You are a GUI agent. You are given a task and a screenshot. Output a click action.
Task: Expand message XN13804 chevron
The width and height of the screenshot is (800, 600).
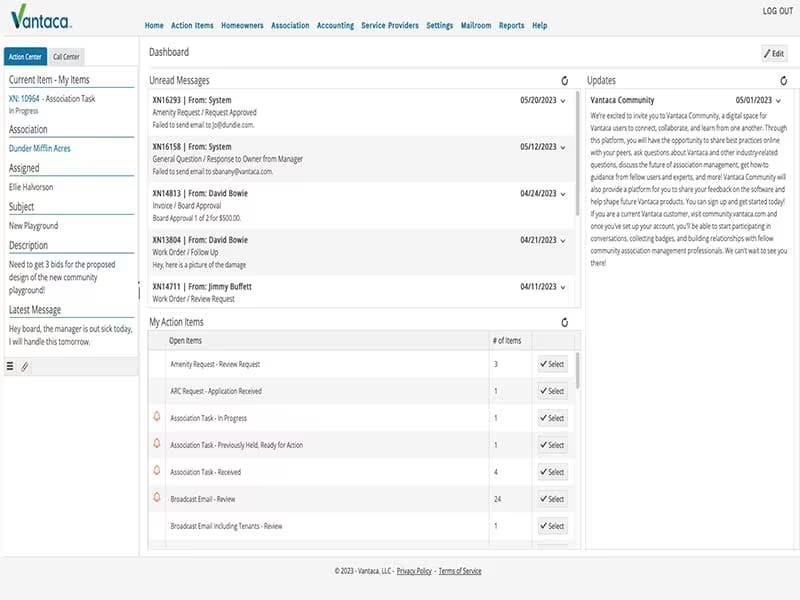pyautogui.click(x=563, y=241)
